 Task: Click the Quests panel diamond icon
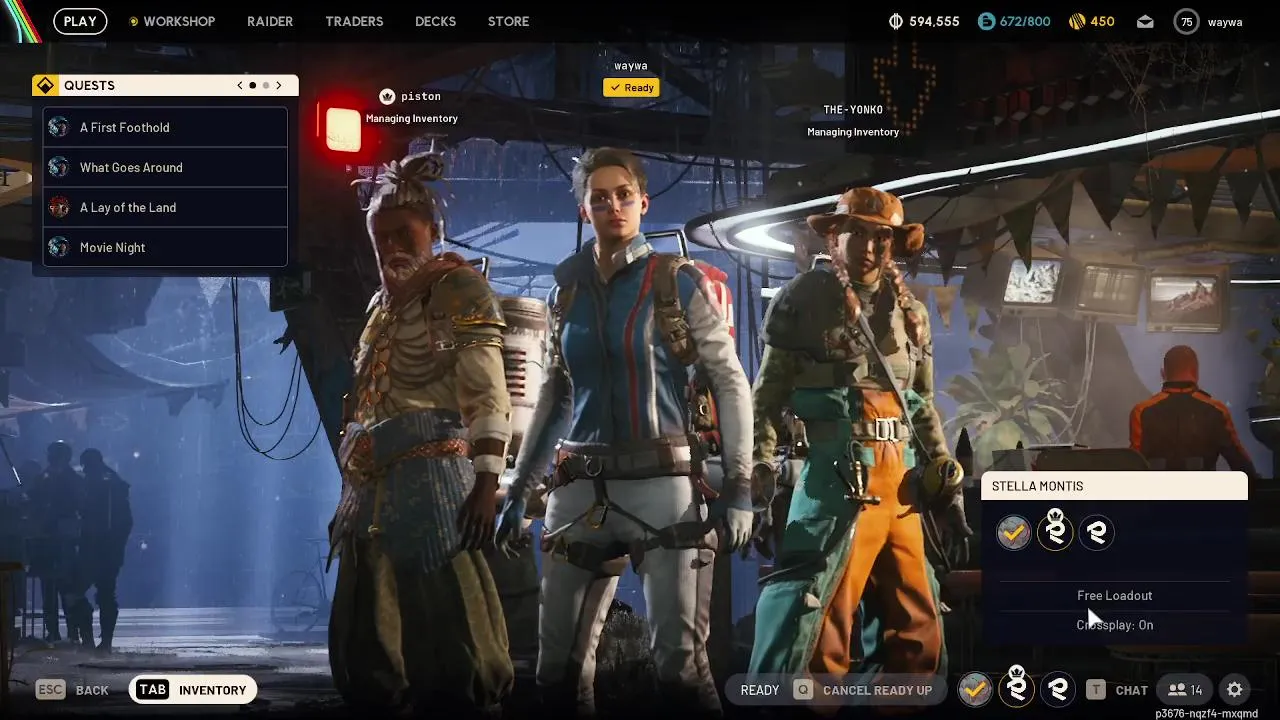pos(45,85)
